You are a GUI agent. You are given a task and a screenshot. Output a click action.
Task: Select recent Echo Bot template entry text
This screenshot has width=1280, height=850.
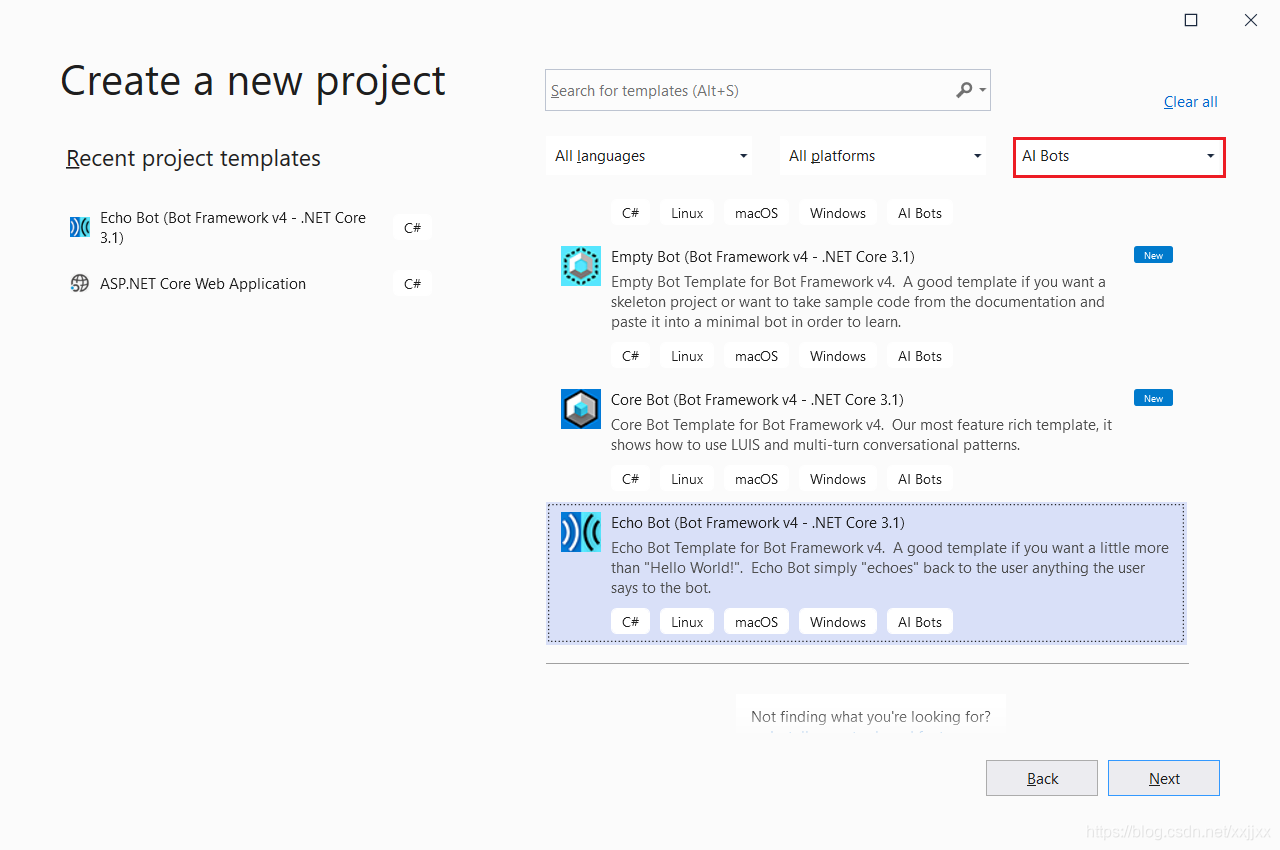233,227
